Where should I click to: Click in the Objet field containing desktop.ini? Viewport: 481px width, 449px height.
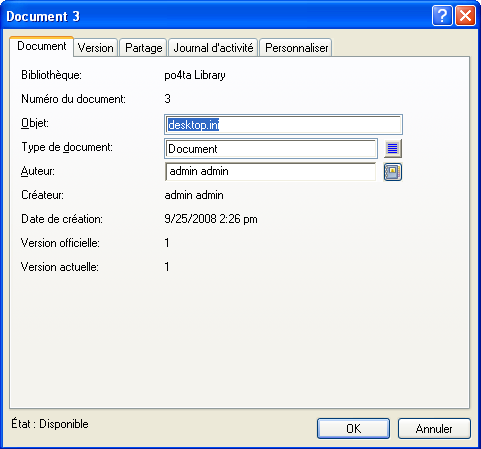(283, 125)
